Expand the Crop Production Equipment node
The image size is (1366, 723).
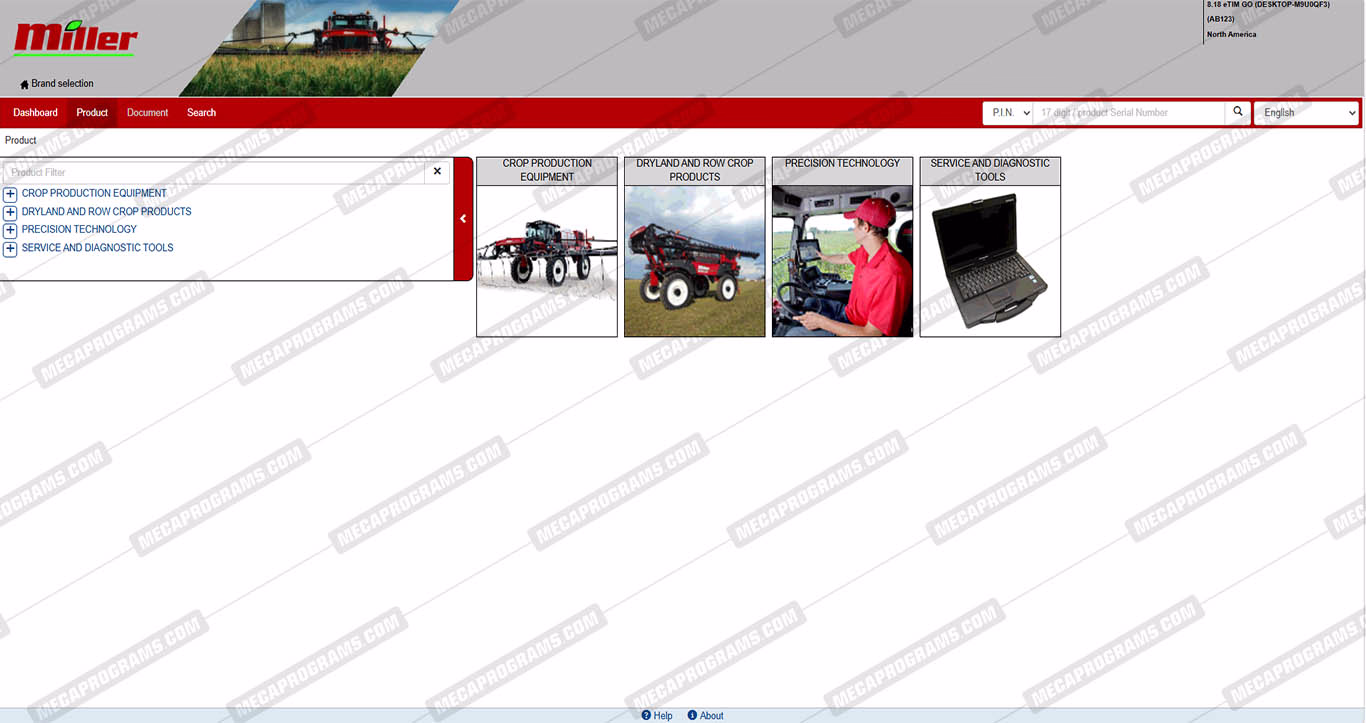click(10, 194)
